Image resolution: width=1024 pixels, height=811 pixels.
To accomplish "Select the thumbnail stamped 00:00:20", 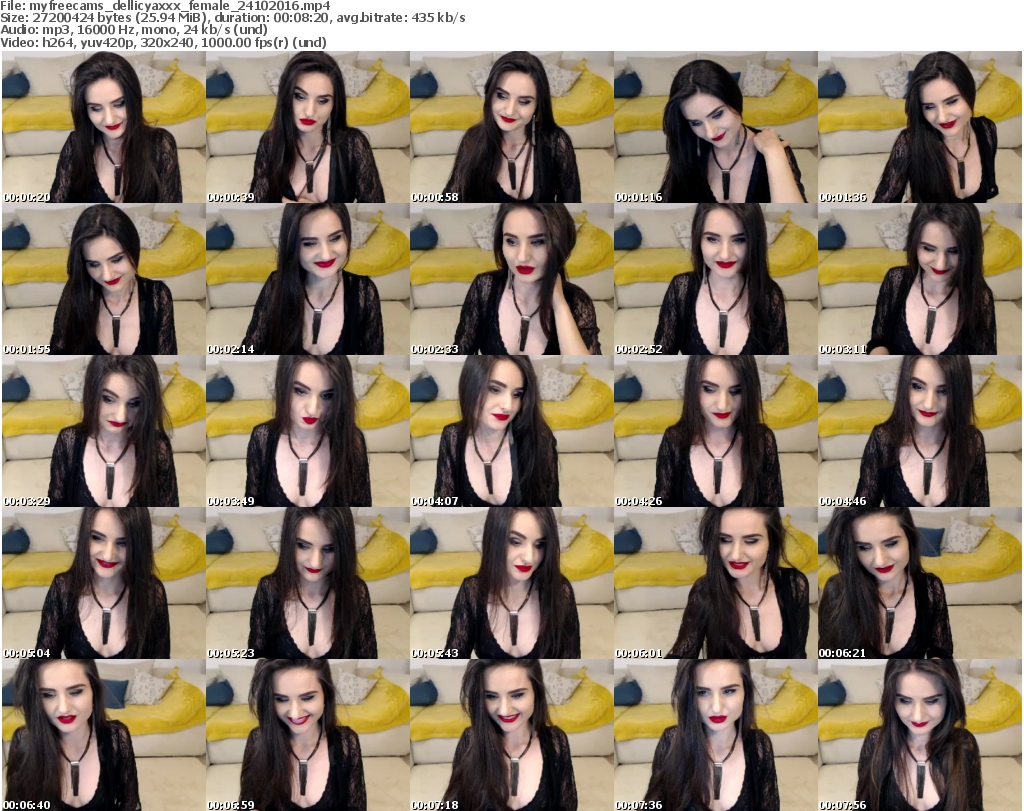I will tap(104, 127).
